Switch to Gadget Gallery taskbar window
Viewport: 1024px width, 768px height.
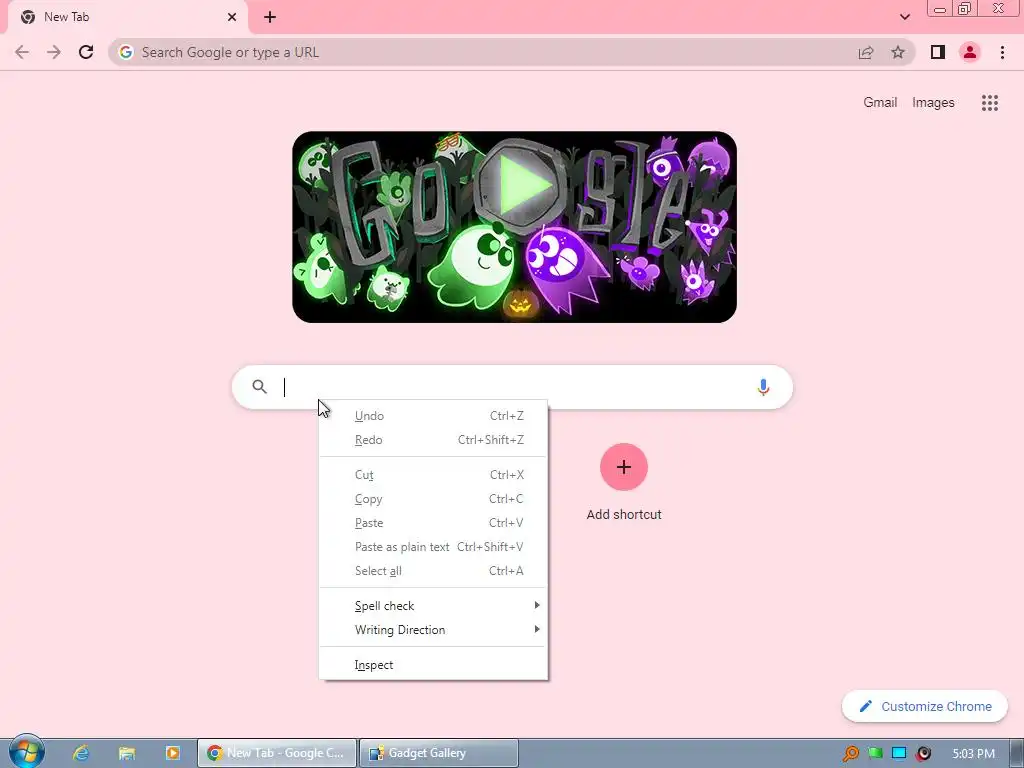click(439, 753)
